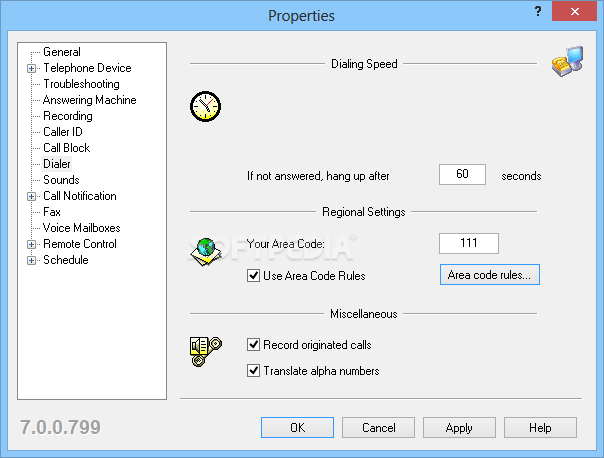This screenshot has height=458, width=604.
Task: Click the telephone and computer icon
Action: (x=567, y=62)
